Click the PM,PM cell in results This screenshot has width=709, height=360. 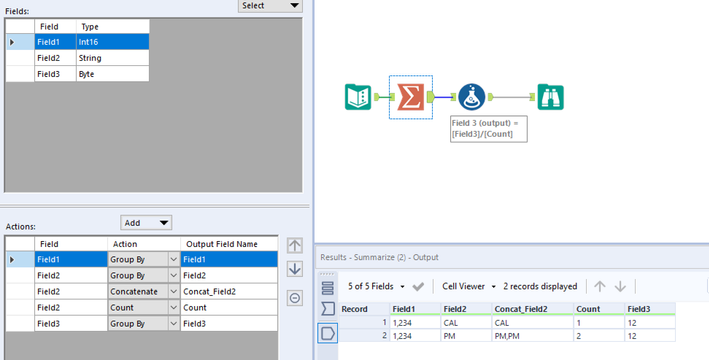point(533,336)
